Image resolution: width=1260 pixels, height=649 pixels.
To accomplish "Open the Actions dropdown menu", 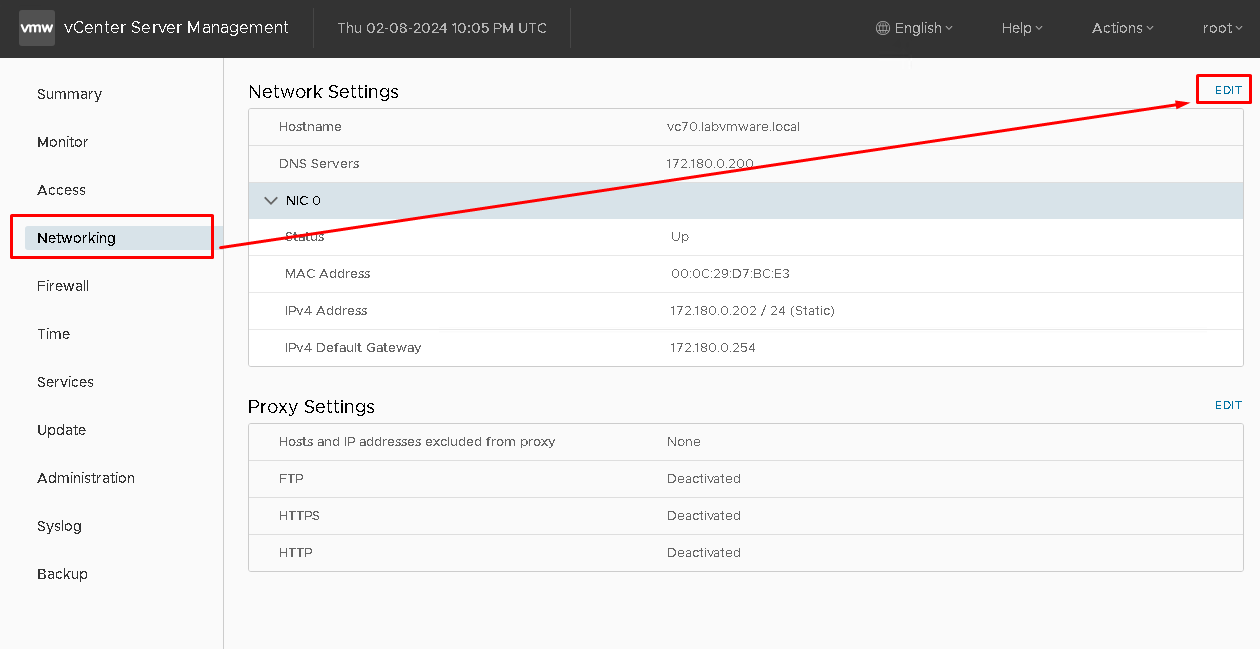I will pos(1123,28).
